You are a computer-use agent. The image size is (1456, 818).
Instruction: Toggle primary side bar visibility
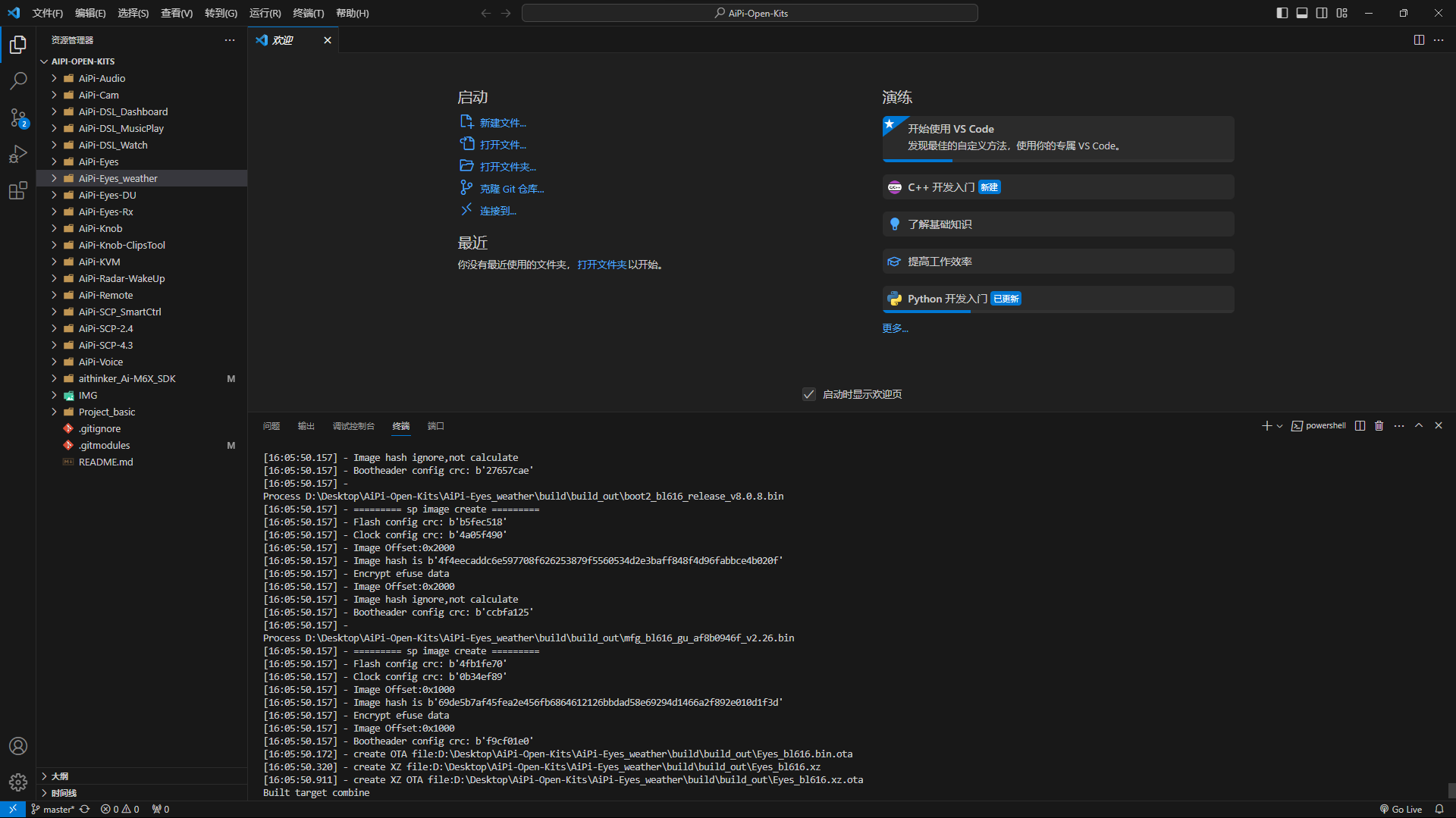click(1282, 13)
